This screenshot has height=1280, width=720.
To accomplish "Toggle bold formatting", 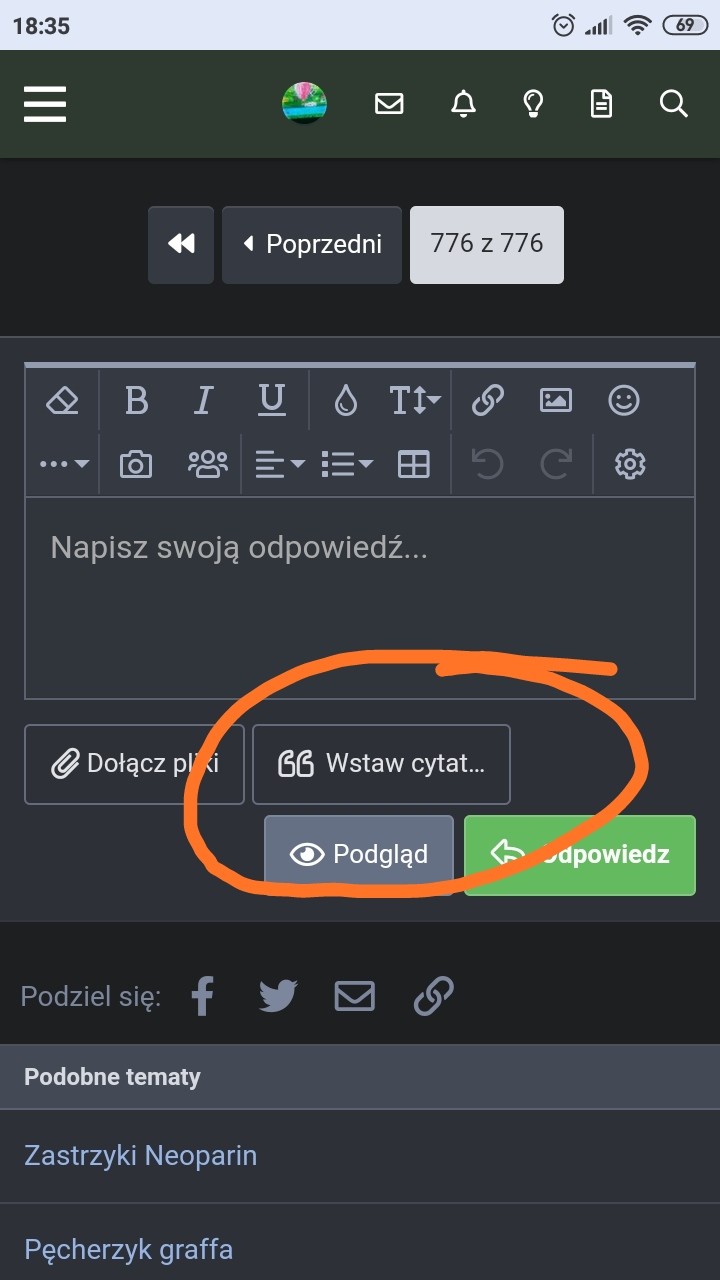I will pos(136,401).
